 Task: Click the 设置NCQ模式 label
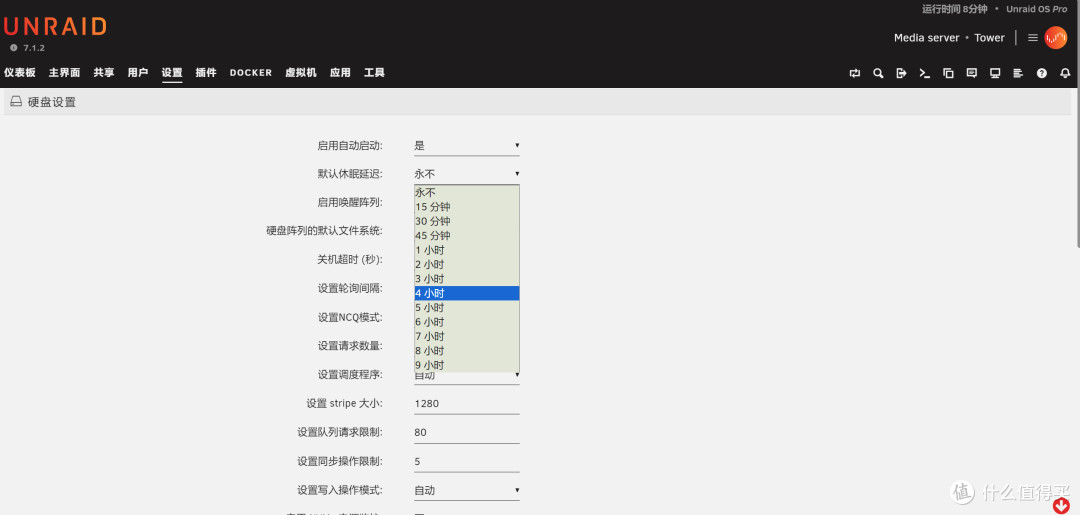pos(350,317)
